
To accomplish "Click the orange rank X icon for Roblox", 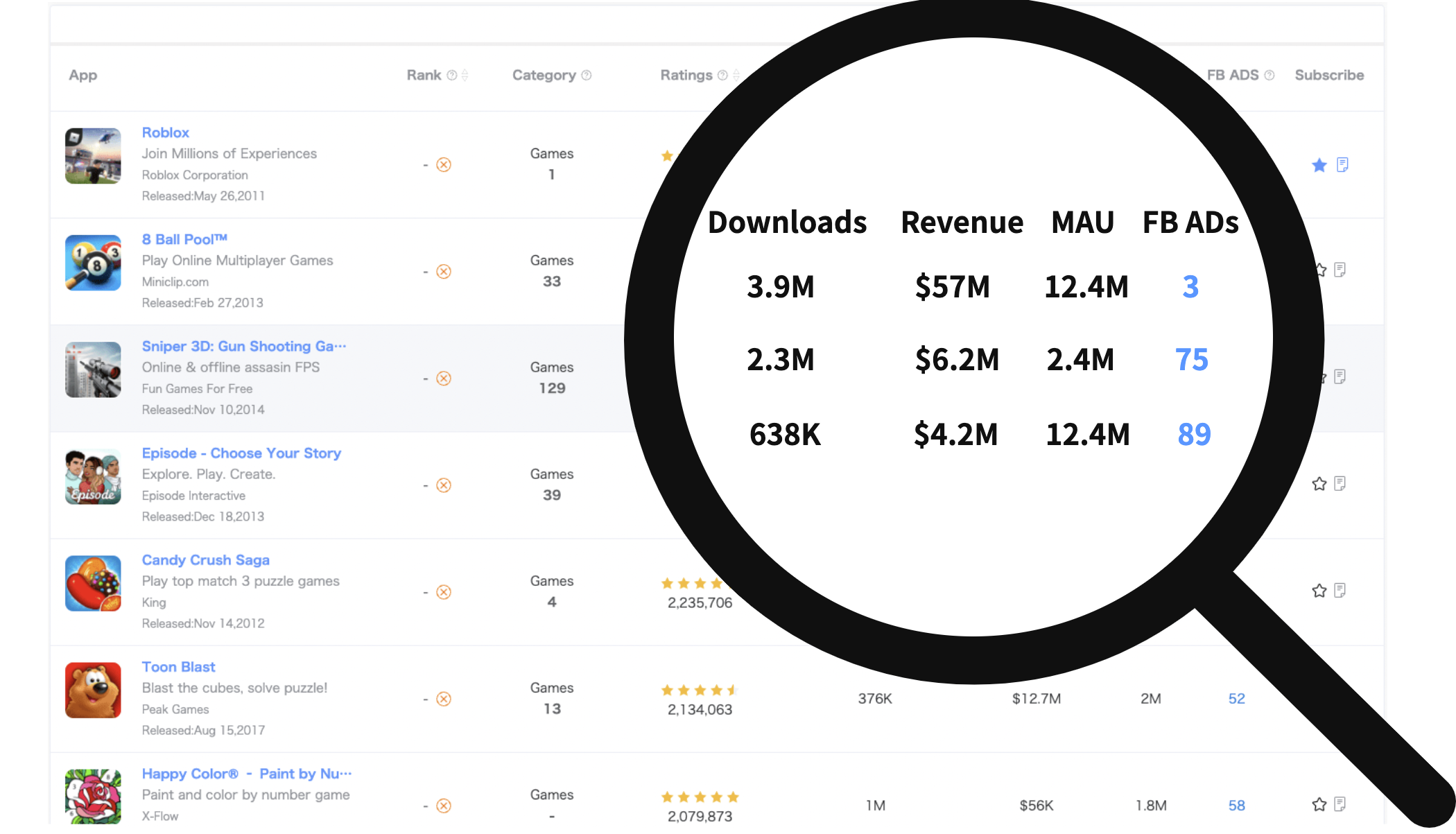I will click(x=444, y=164).
